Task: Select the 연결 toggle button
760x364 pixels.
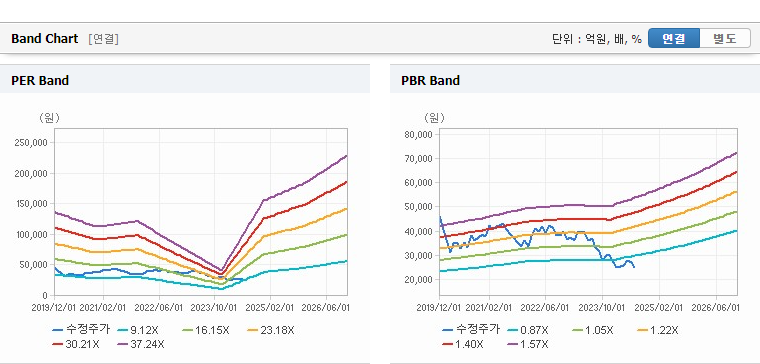Action: [674, 38]
